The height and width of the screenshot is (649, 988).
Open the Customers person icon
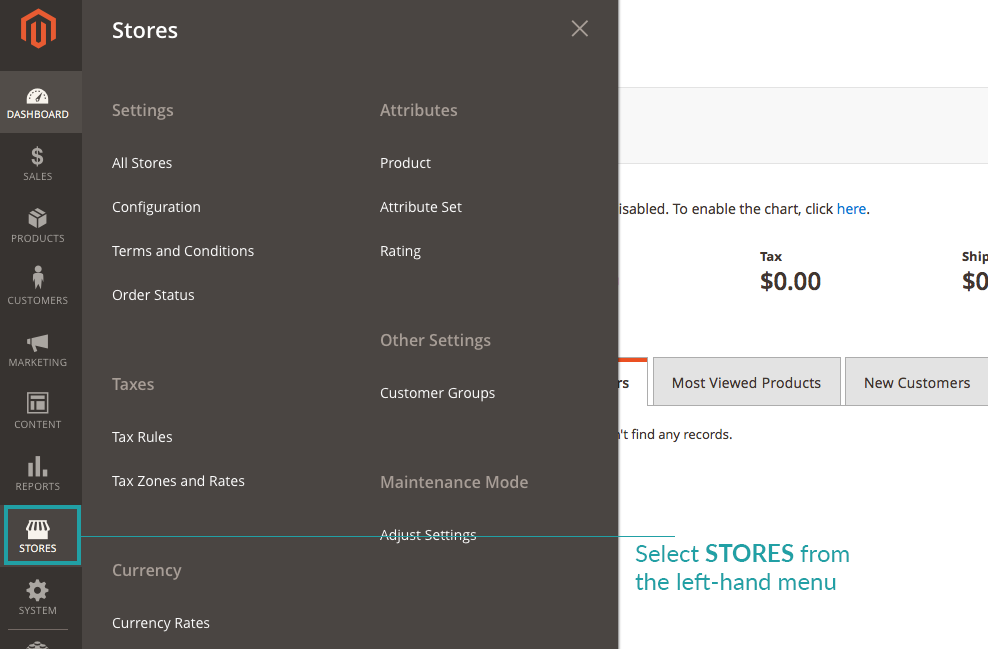38,280
